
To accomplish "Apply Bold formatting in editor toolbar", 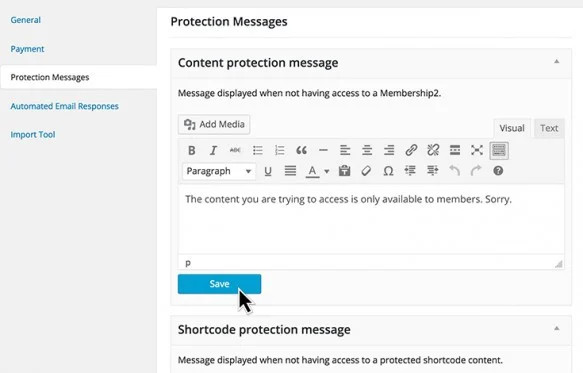I will pos(191,151).
